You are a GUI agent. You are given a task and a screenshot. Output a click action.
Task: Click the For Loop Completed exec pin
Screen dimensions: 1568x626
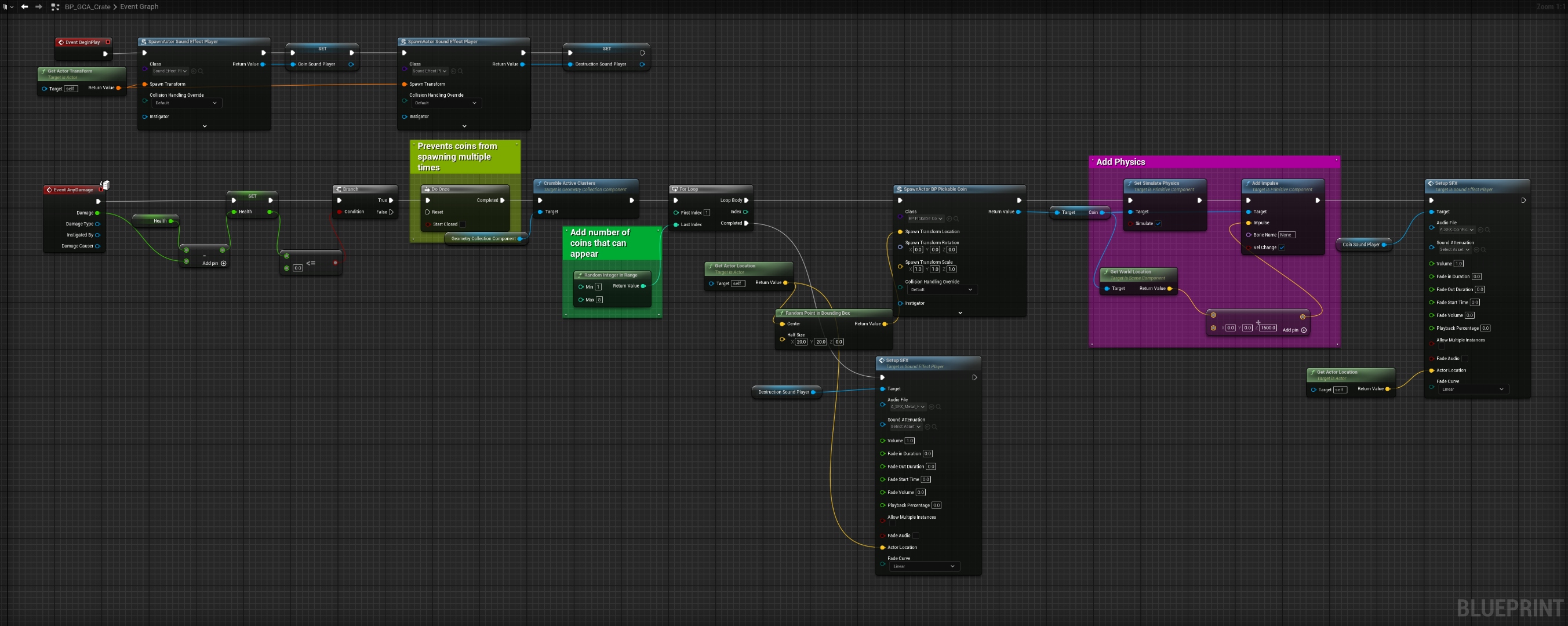coord(746,223)
